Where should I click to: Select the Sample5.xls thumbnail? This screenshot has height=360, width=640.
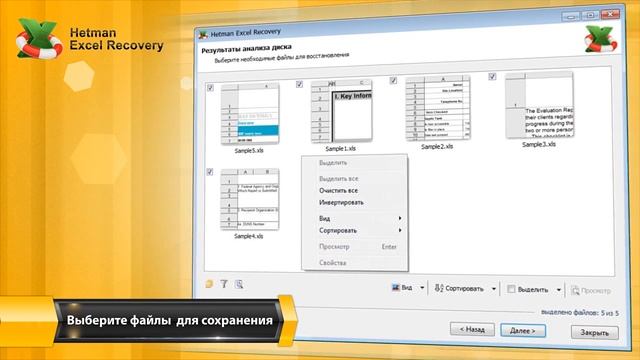[x=250, y=114]
